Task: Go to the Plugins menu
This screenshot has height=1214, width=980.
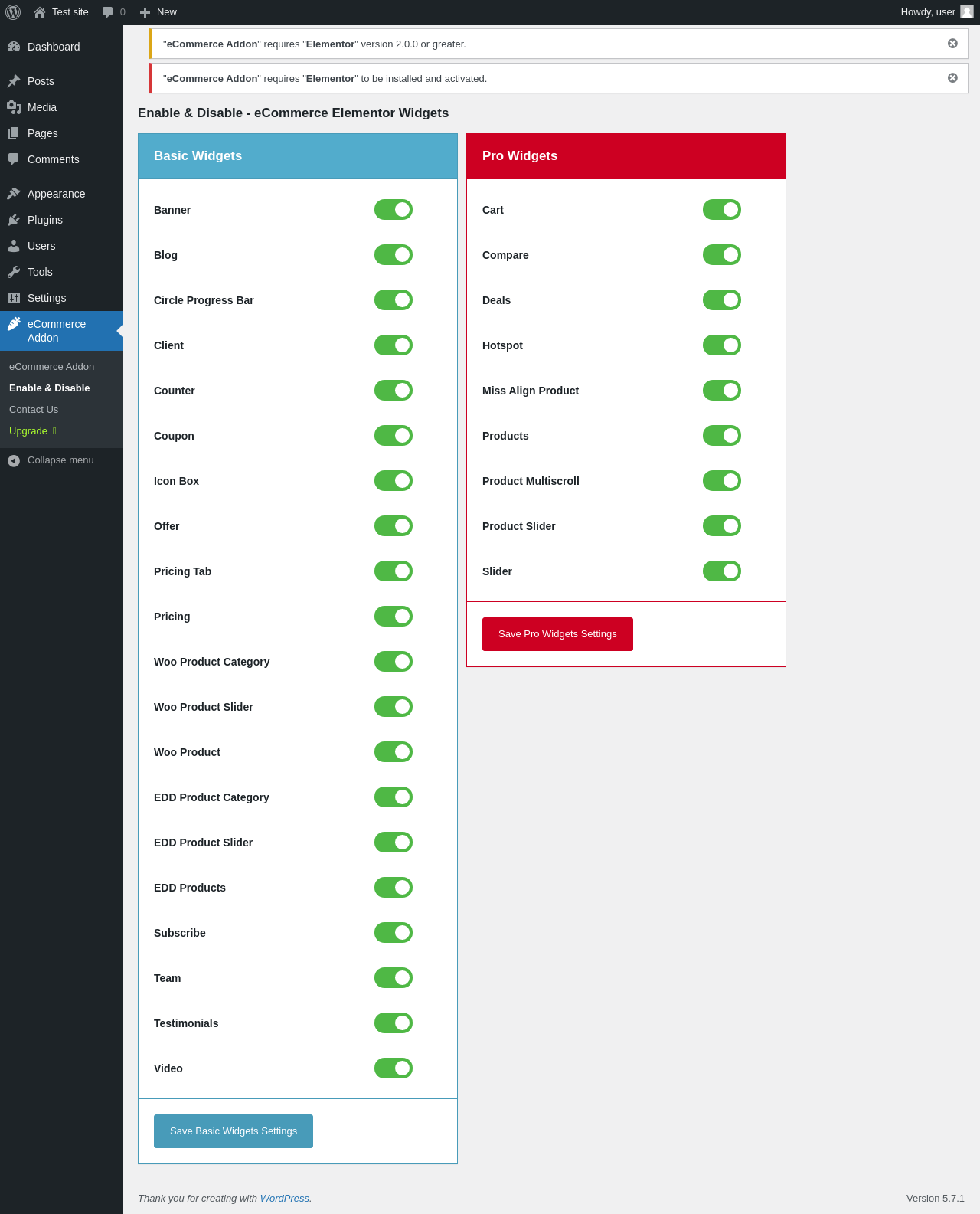Action: pyautogui.click(x=61, y=220)
